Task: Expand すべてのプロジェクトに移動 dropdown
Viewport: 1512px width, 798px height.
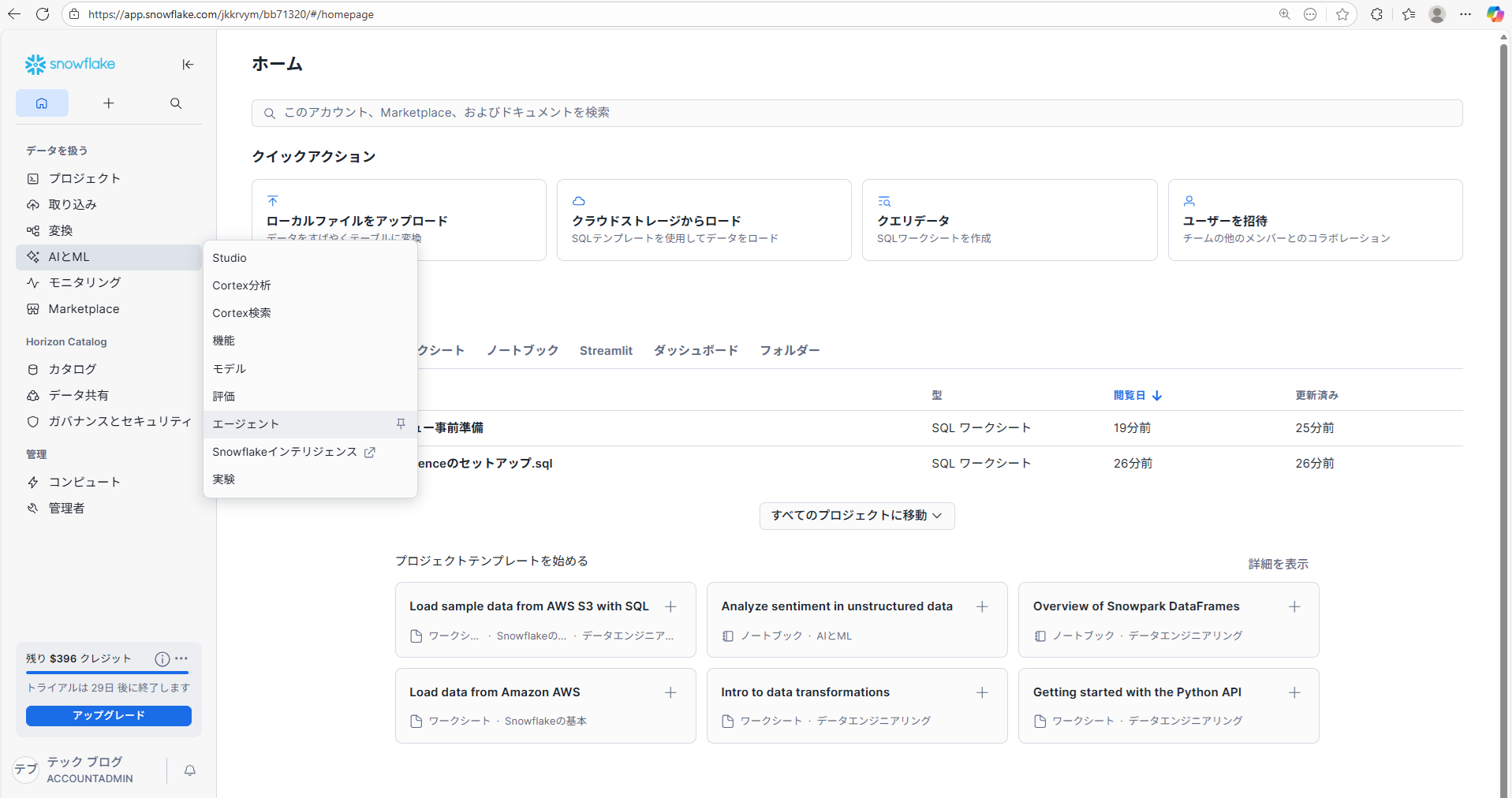Action: click(x=857, y=516)
